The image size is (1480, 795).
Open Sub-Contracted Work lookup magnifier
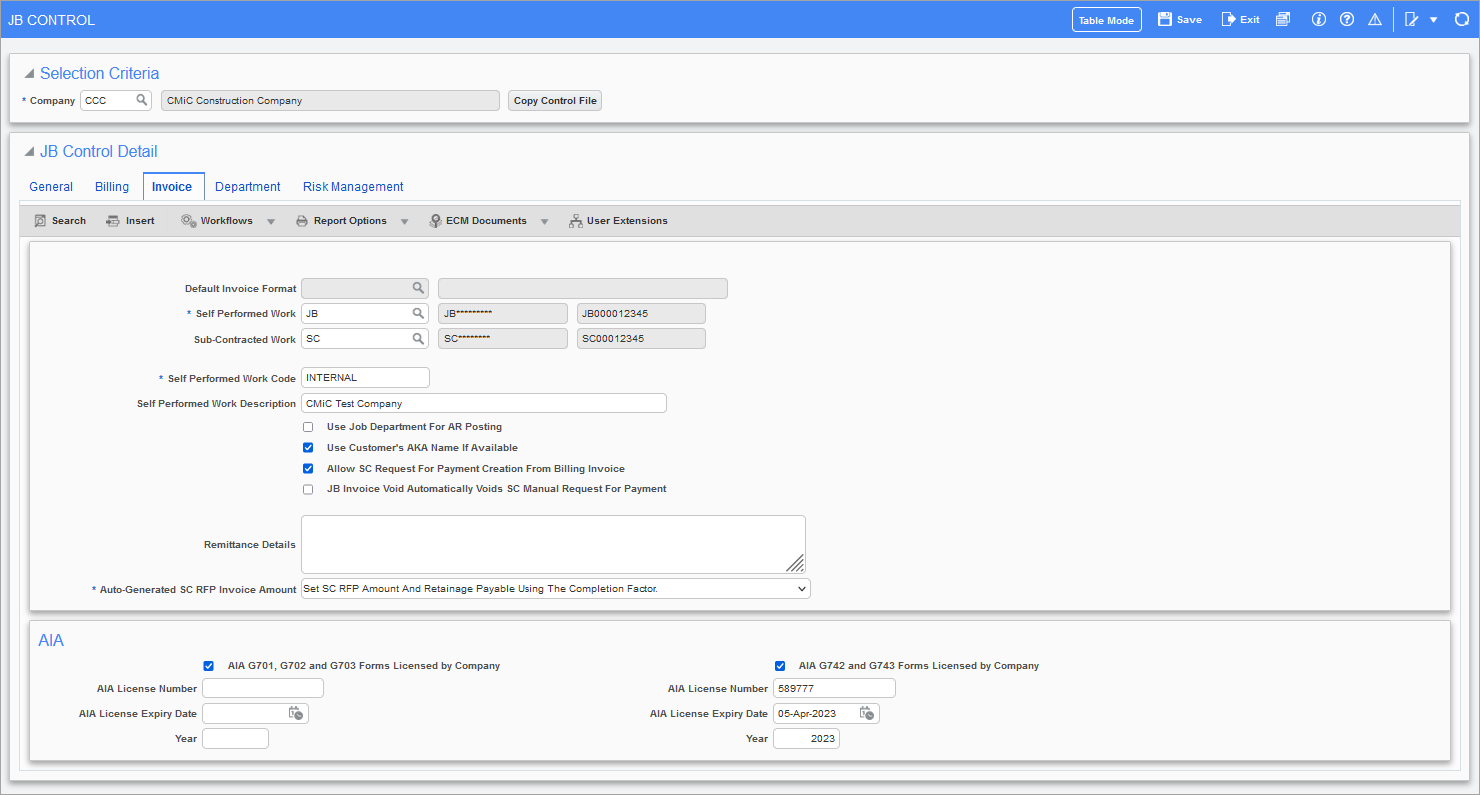click(x=419, y=338)
